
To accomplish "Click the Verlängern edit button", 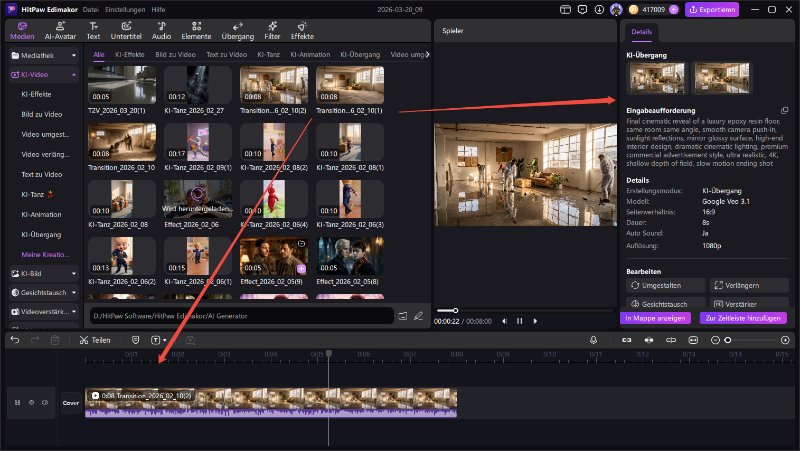I will point(749,285).
